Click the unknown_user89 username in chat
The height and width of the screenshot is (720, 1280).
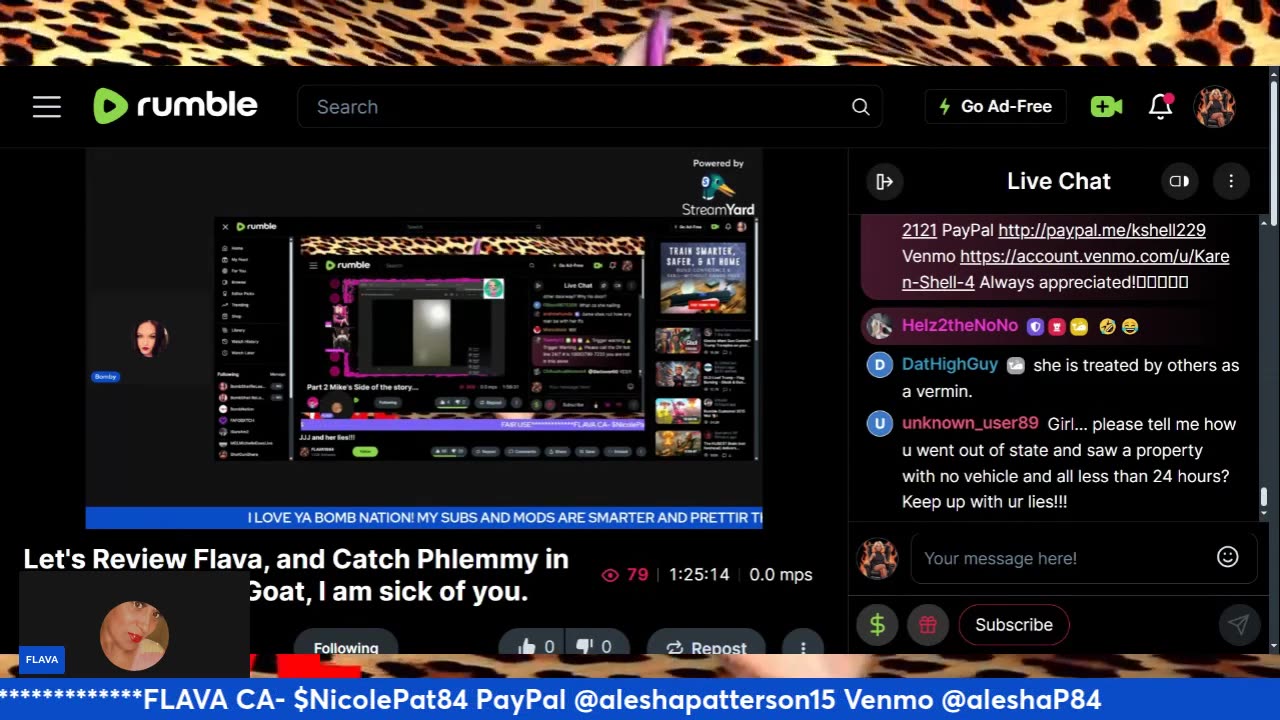click(x=970, y=424)
